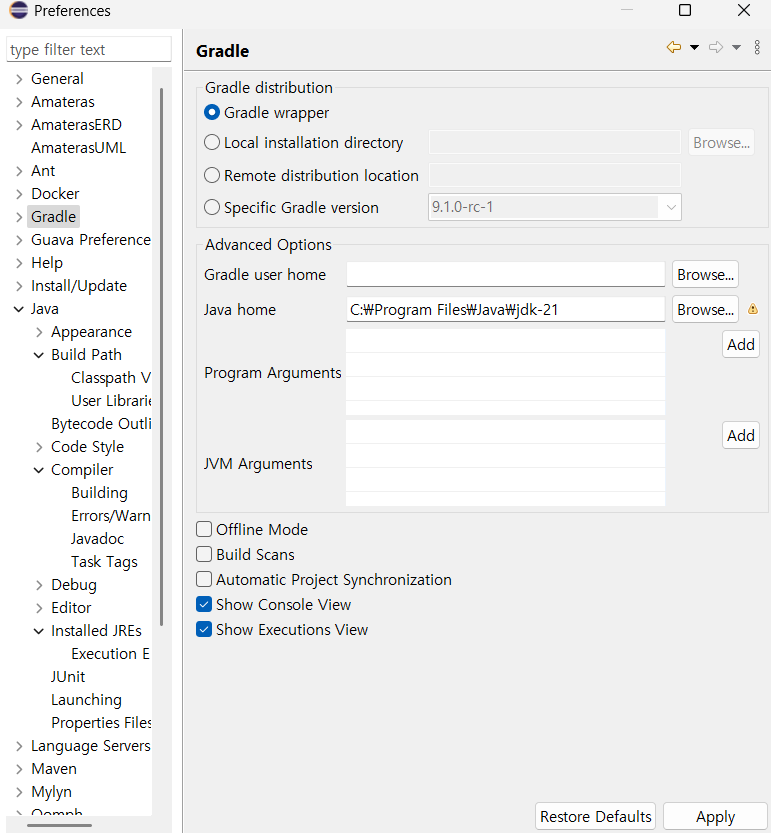The height and width of the screenshot is (833, 771).
Task: Click Add for Program Arguments
Action: click(x=741, y=344)
